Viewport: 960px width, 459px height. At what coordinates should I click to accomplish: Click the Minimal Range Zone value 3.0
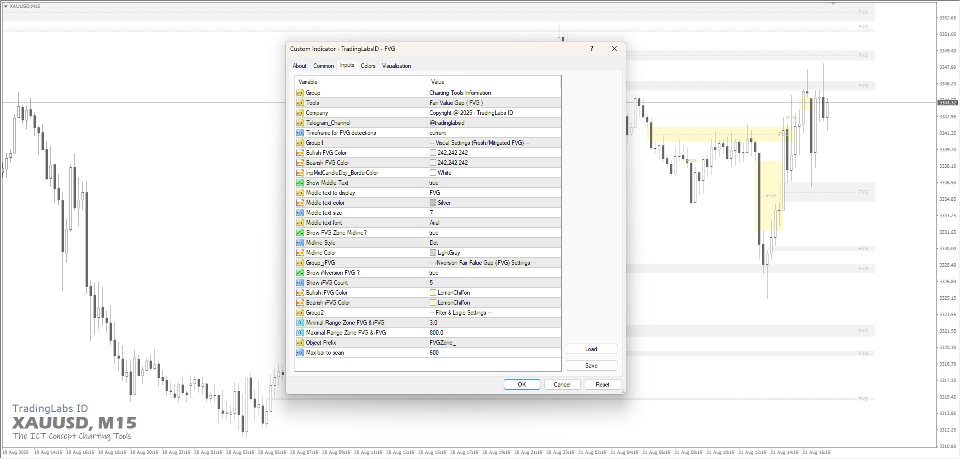pos(433,323)
